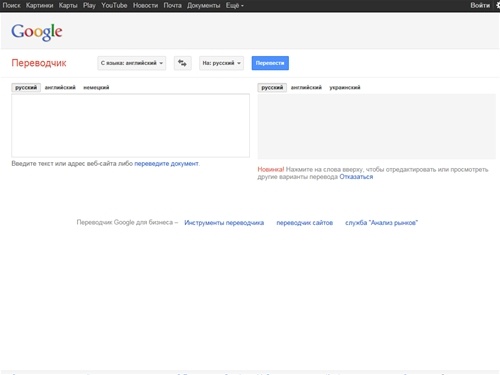Open 'переводчик сайтов' footer link
The width and height of the screenshot is (500, 375).
pyautogui.click(x=305, y=223)
